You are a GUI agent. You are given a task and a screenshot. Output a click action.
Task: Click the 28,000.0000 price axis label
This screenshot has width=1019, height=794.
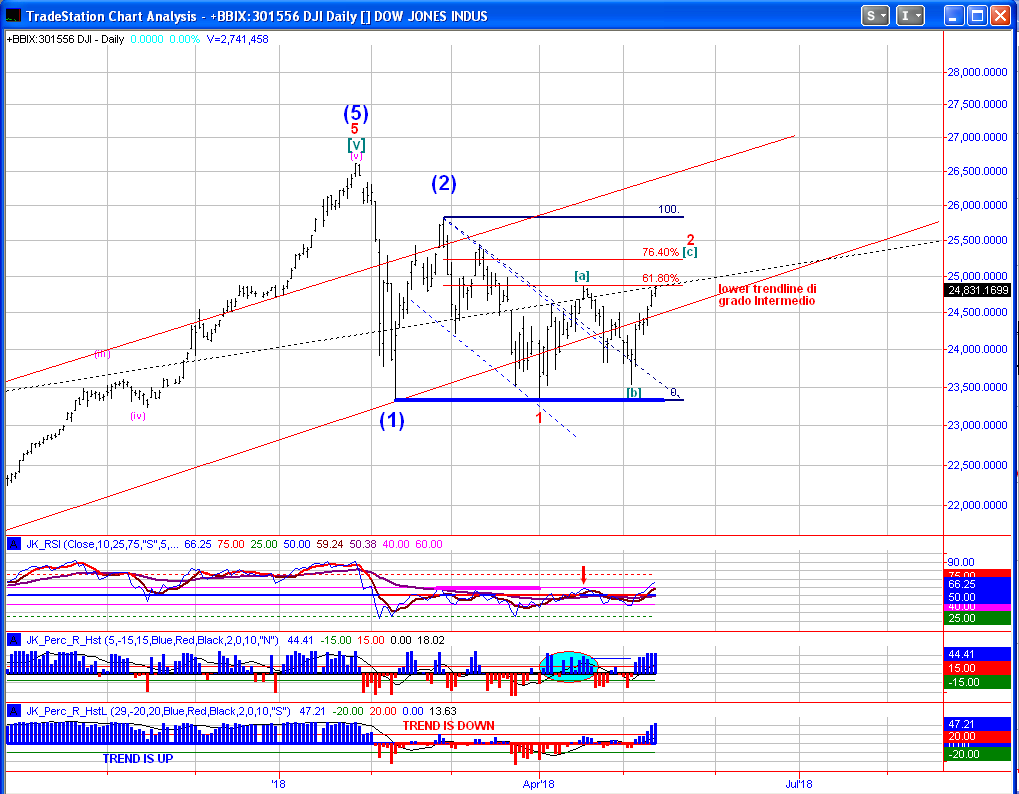tap(977, 72)
